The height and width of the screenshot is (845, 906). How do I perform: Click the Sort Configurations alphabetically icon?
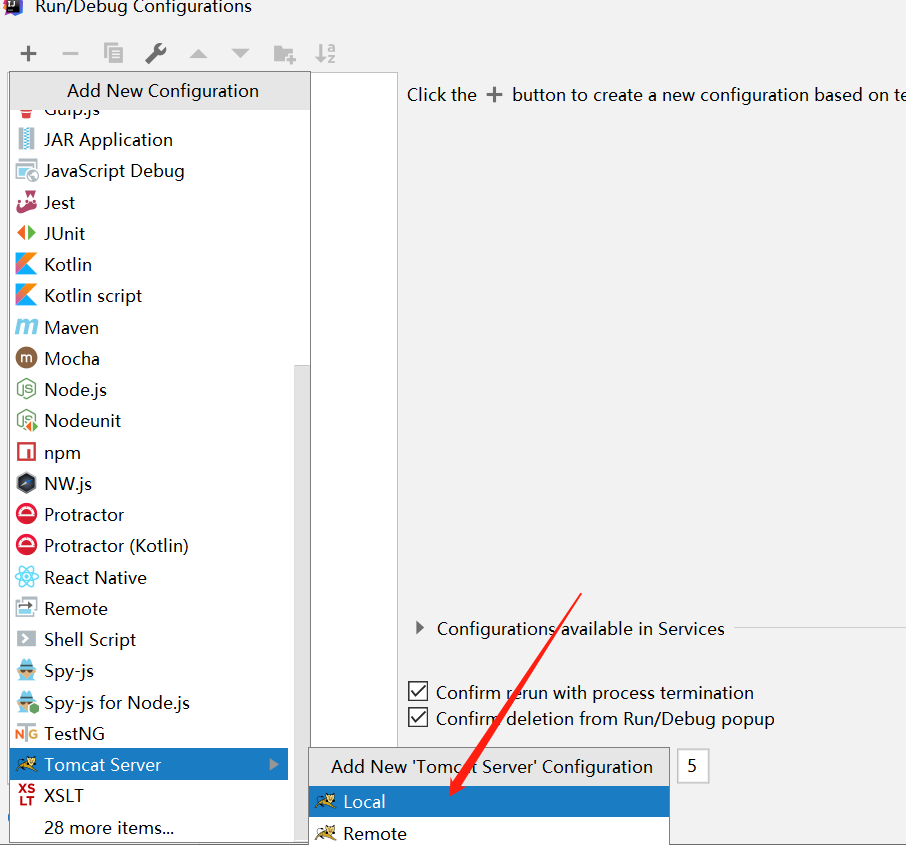(x=325, y=53)
